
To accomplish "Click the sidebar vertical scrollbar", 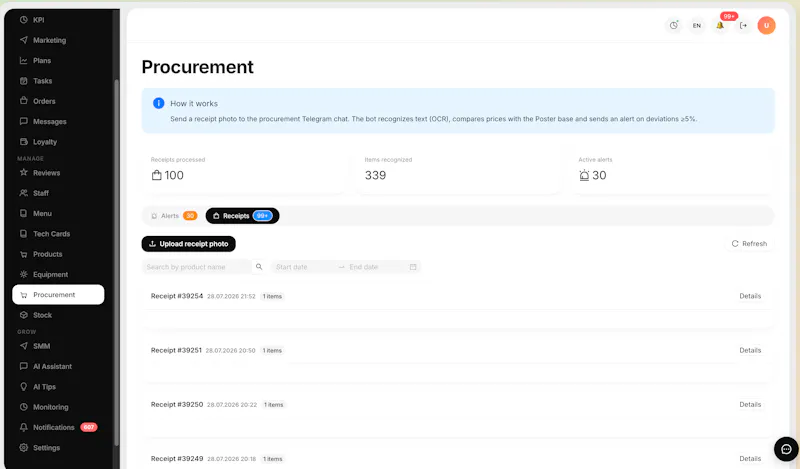I will (116, 263).
